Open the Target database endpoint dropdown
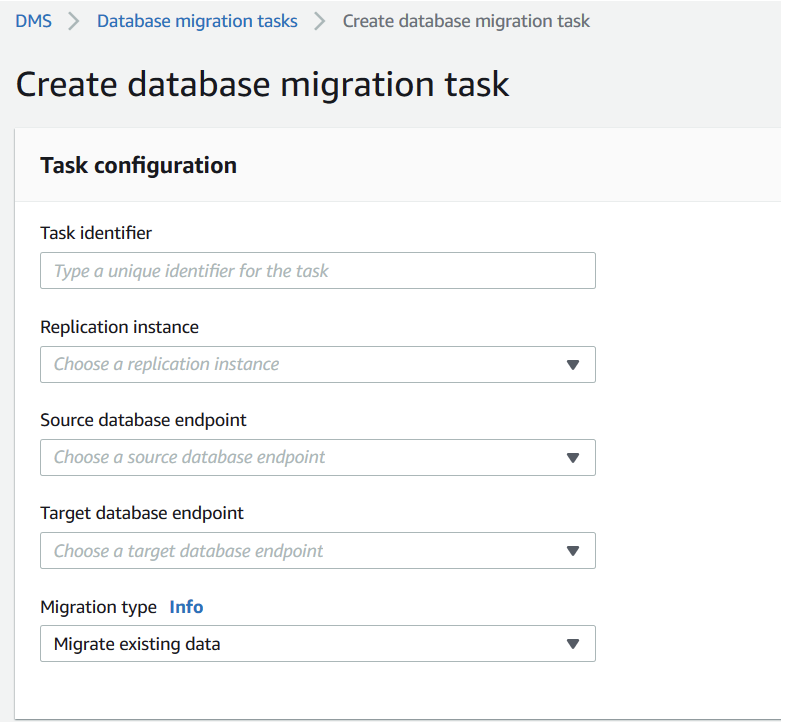The image size is (801, 722). click(x=318, y=550)
